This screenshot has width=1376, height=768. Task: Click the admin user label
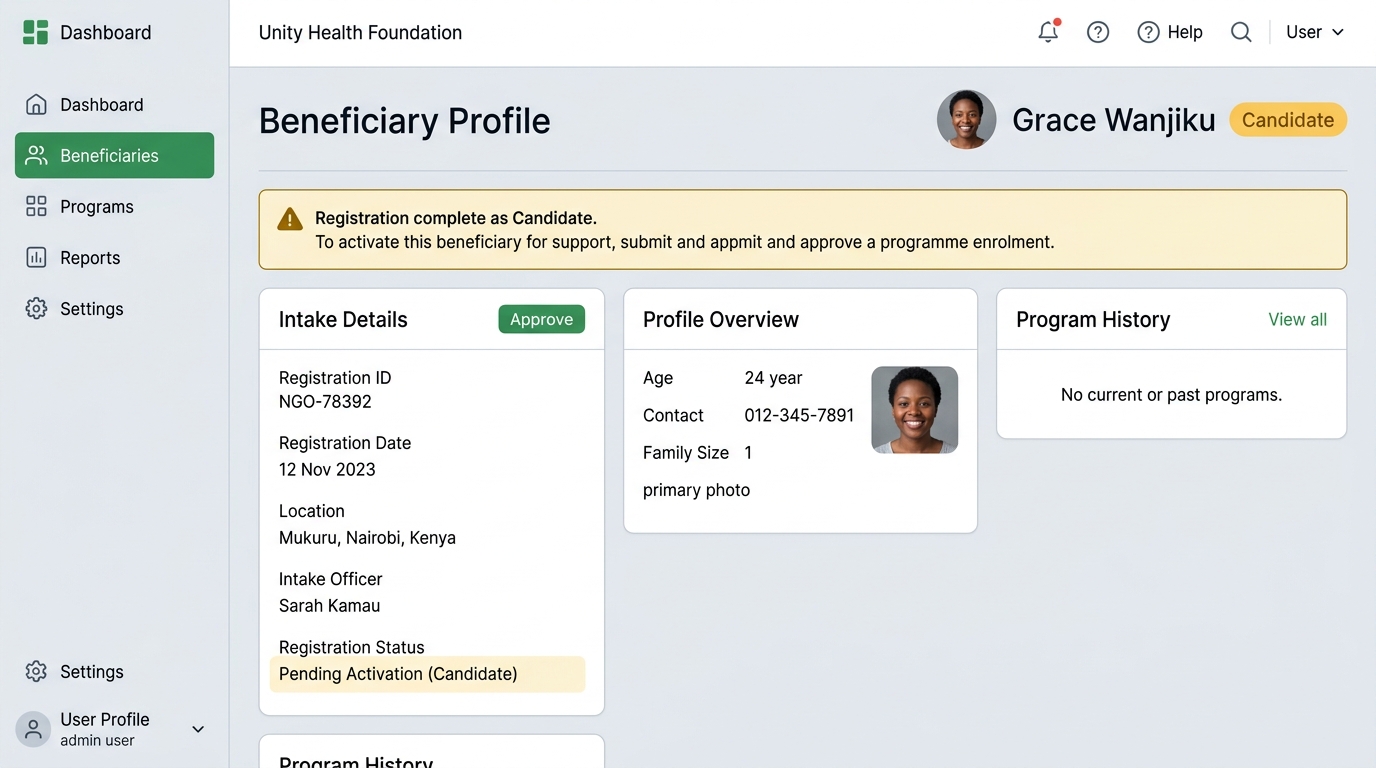pyautogui.click(x=97, y=741)
